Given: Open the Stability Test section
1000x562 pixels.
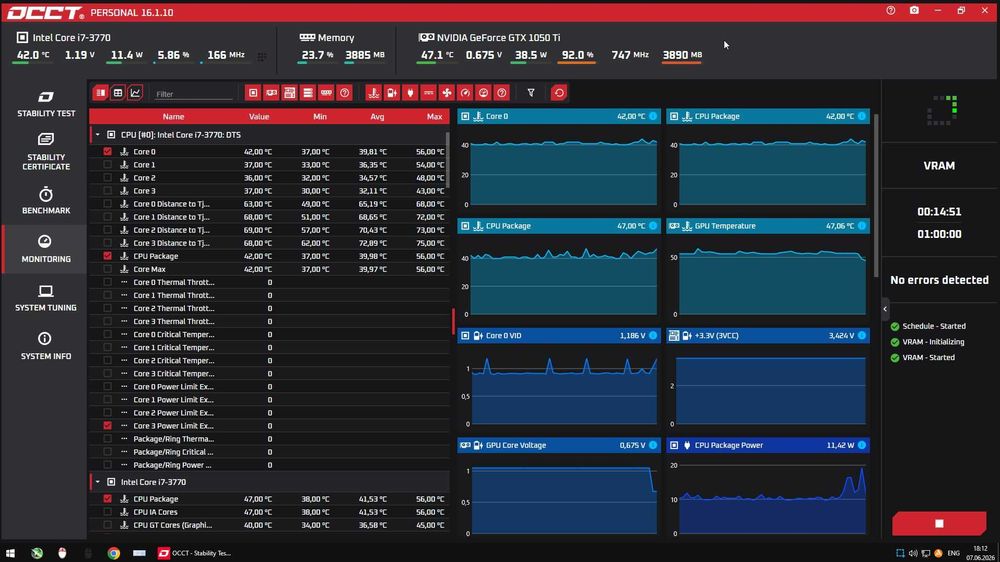Looking at the screenshot, I should 46,104.
